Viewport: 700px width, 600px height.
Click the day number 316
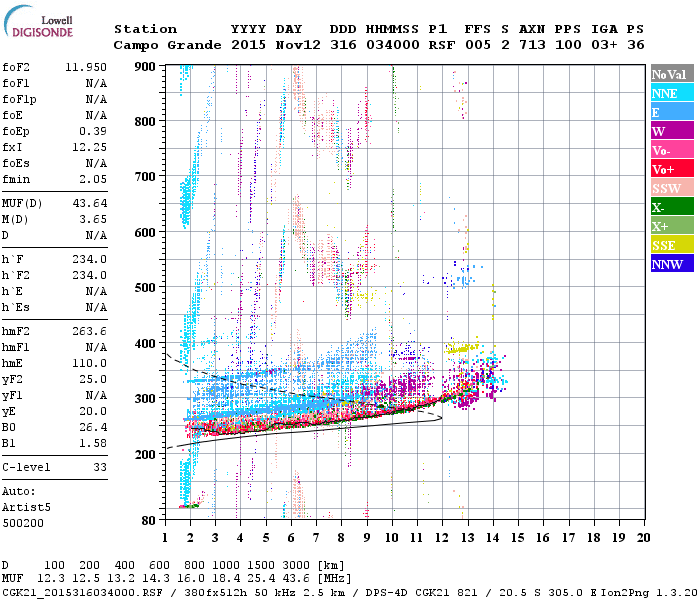click(x=343, y=45)
